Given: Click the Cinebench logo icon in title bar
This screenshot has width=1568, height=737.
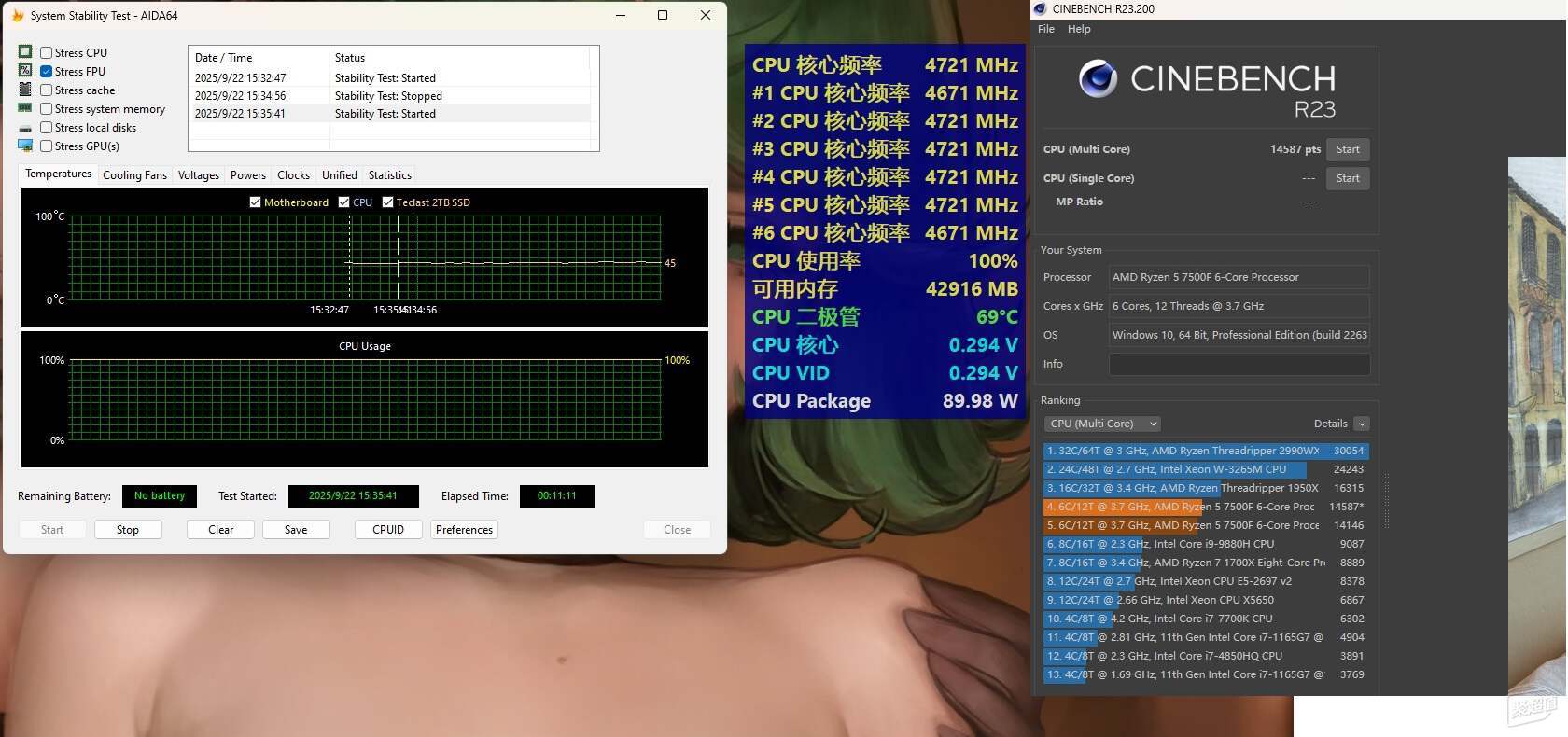Looking at the screenshot, I should coord(1040,9).
